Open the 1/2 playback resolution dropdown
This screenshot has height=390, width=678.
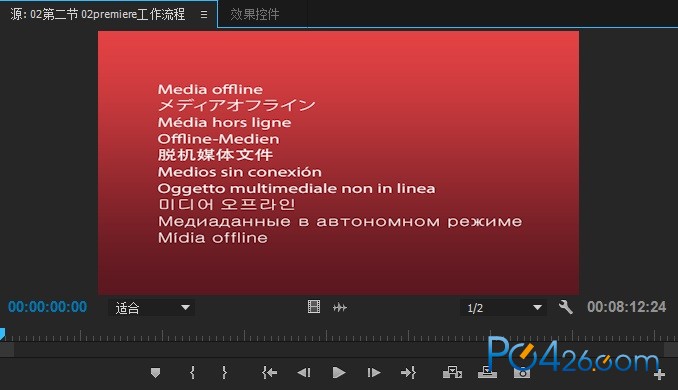tap(503, 308)
